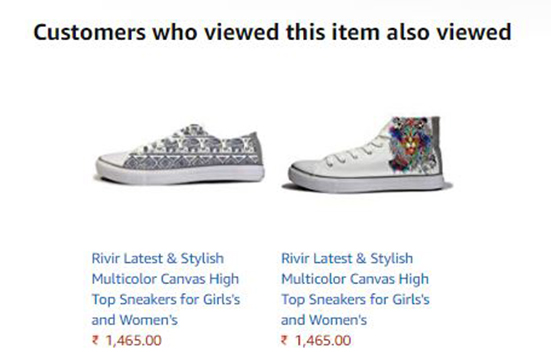Click the 'Multicolor Canvas High' text under the low-top sneaker

(166, 279)
